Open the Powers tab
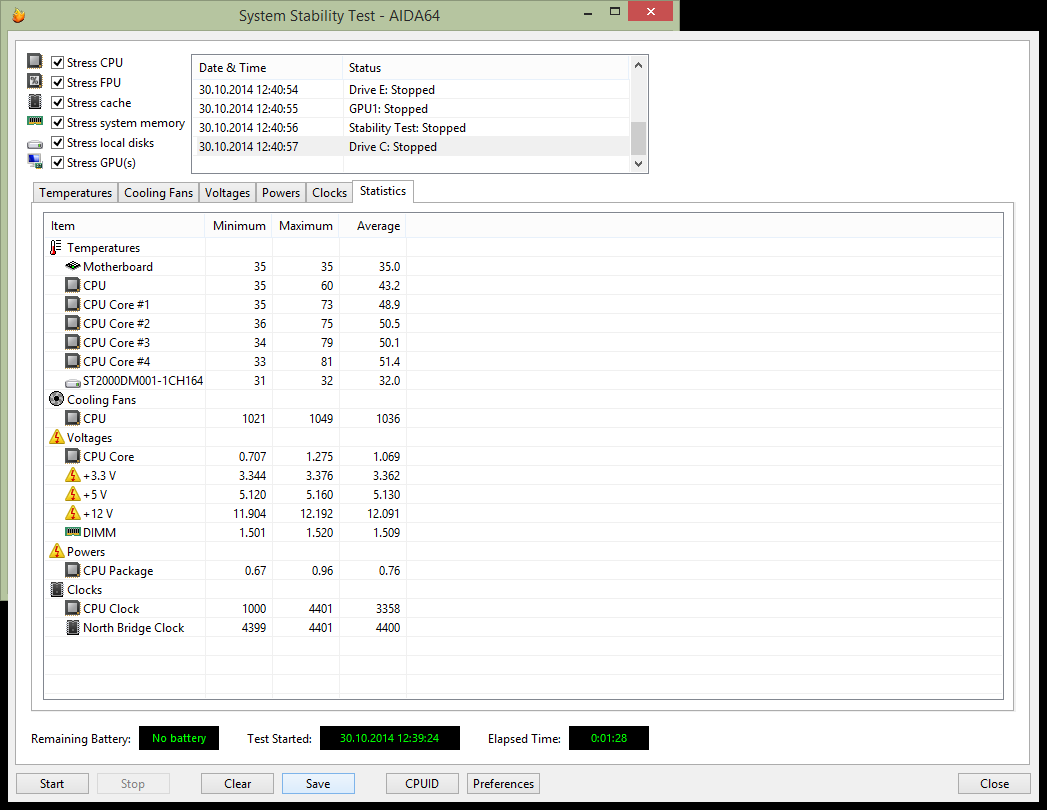 281,193
